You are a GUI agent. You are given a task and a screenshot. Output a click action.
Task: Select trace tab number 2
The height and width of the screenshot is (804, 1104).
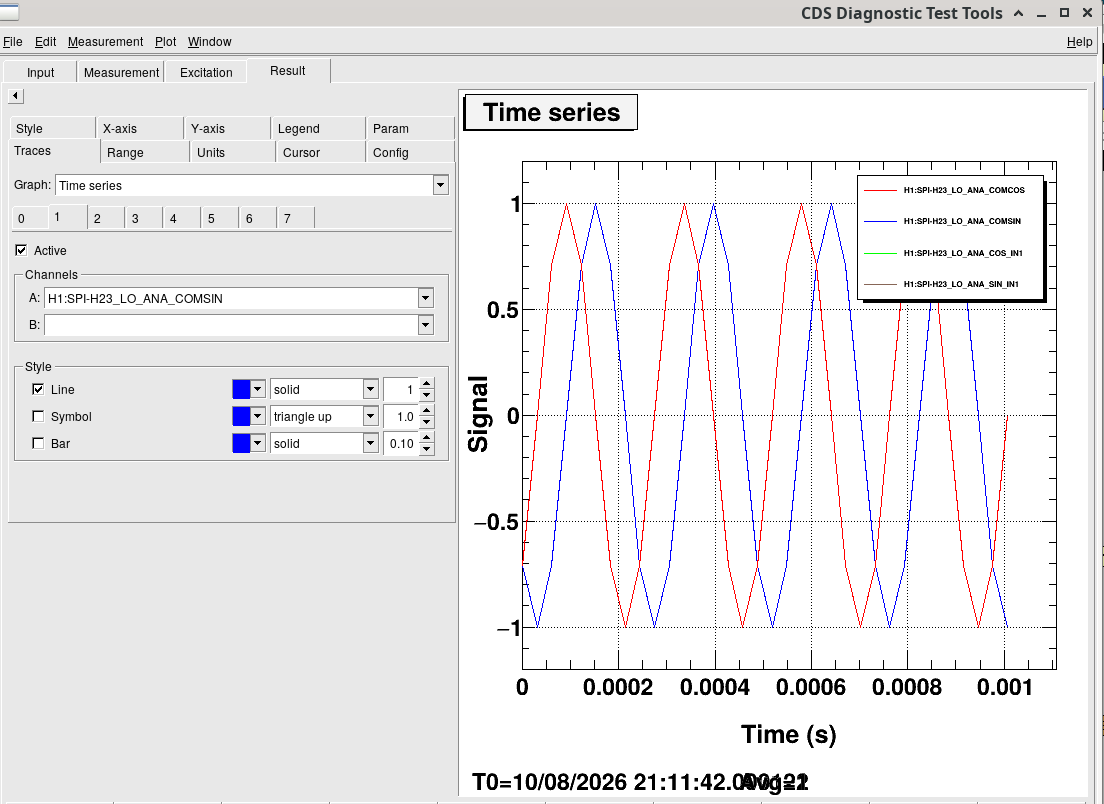coord(97,218)
